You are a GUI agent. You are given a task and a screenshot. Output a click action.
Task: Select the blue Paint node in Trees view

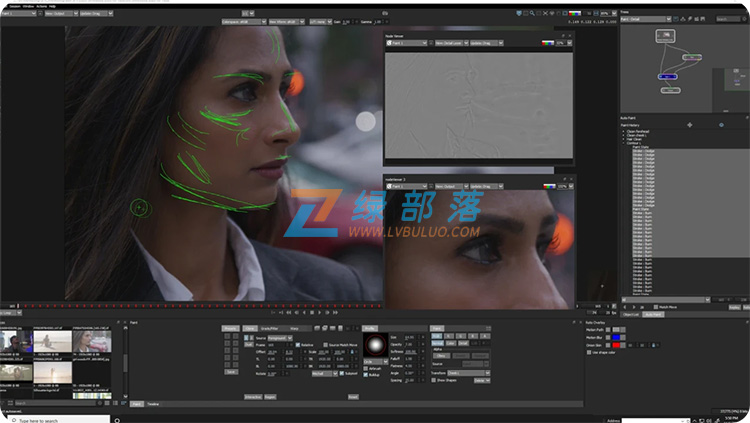click(x=667, y=77)
